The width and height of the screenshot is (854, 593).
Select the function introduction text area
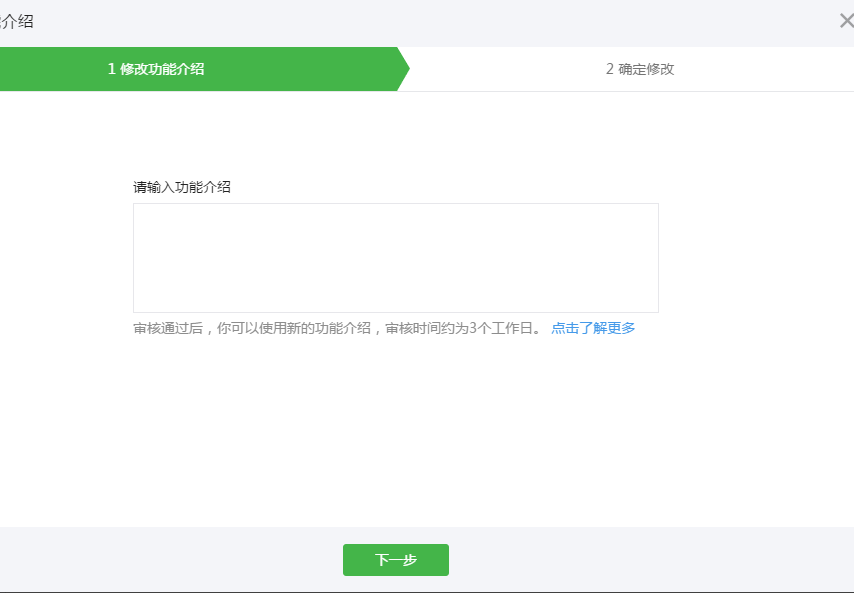[396, 257]
